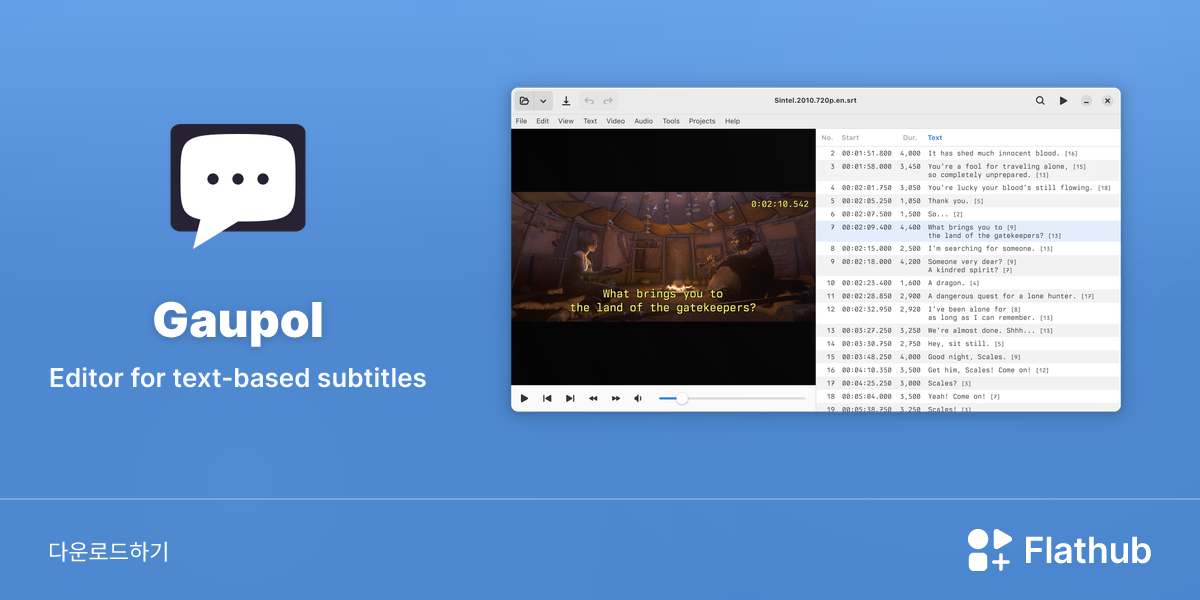The height and width of the screenshot is (600, 1200).
Task: Save the document with the download icon
Action: coord(566,101)
